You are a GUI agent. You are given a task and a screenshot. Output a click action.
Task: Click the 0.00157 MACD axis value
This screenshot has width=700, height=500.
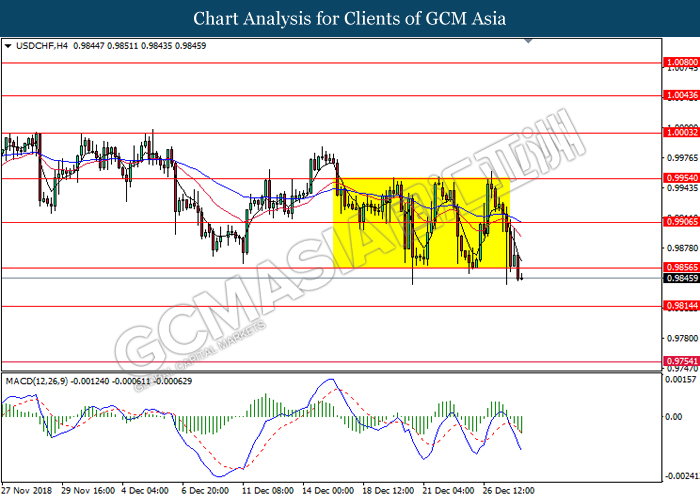(x=681, y=380)
